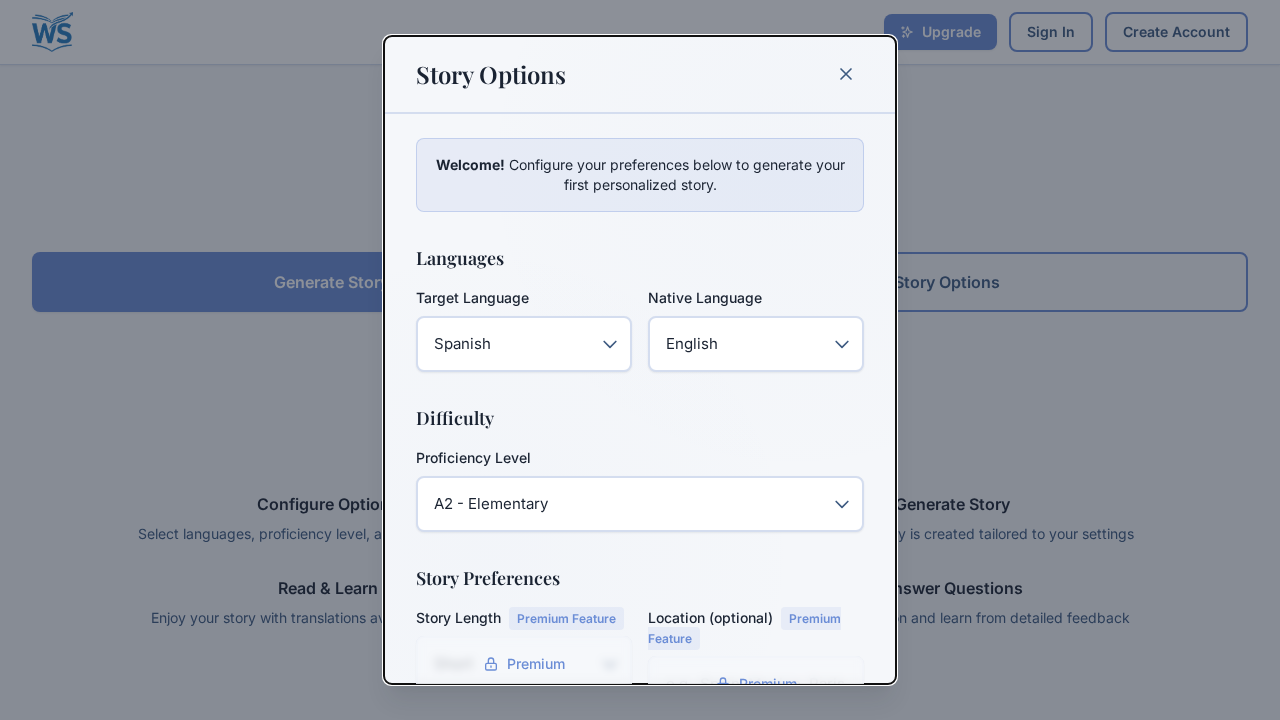Open the Target Language dropdown
The image size is (1280, 720).
524,344
